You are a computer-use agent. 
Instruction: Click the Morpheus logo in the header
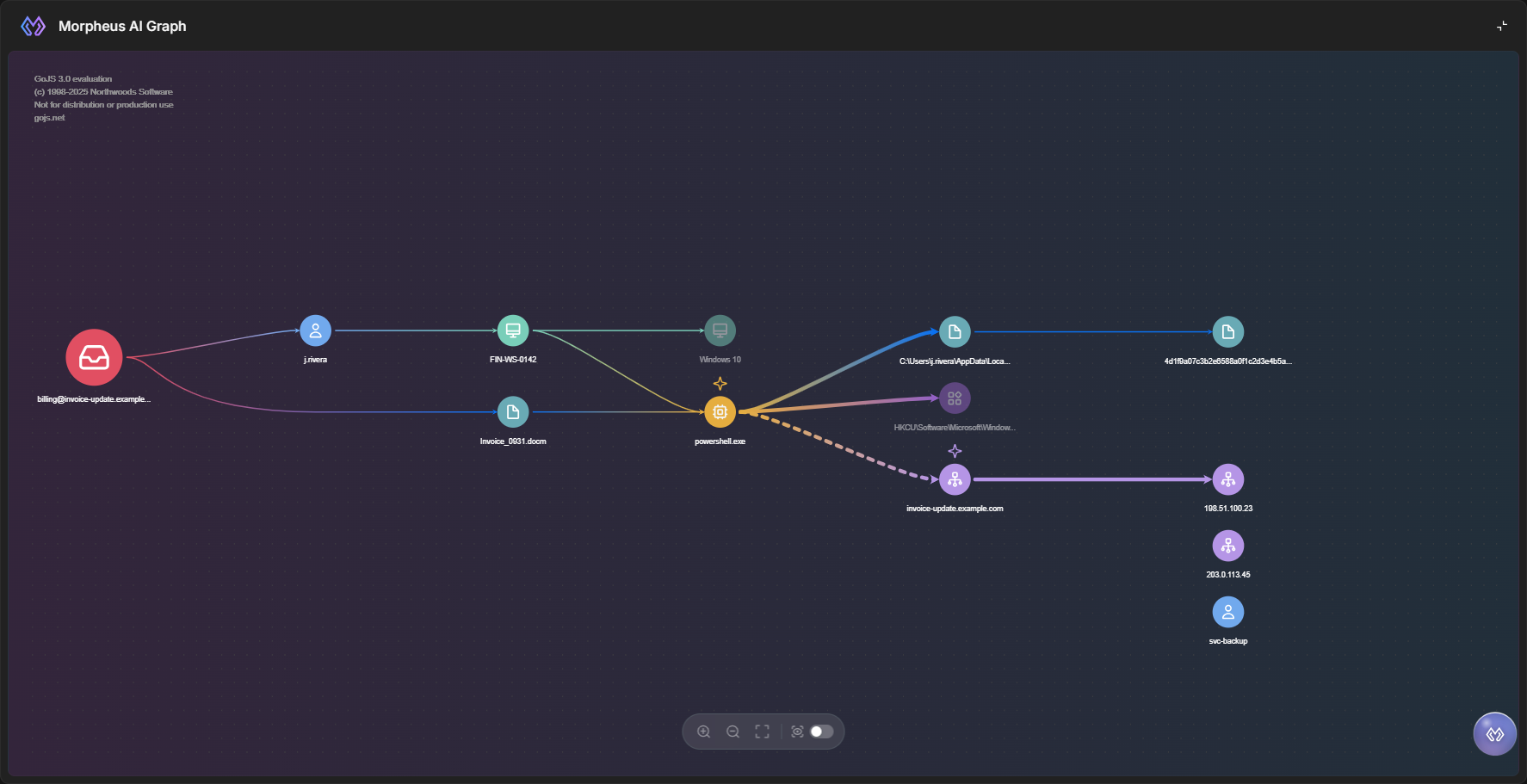(33, 26)
